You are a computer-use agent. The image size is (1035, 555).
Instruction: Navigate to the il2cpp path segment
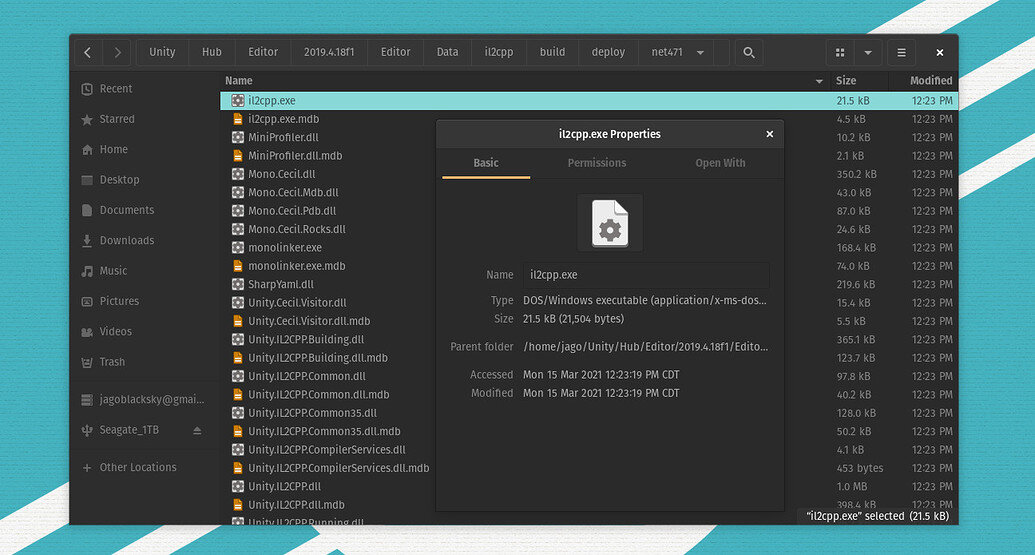500,53
